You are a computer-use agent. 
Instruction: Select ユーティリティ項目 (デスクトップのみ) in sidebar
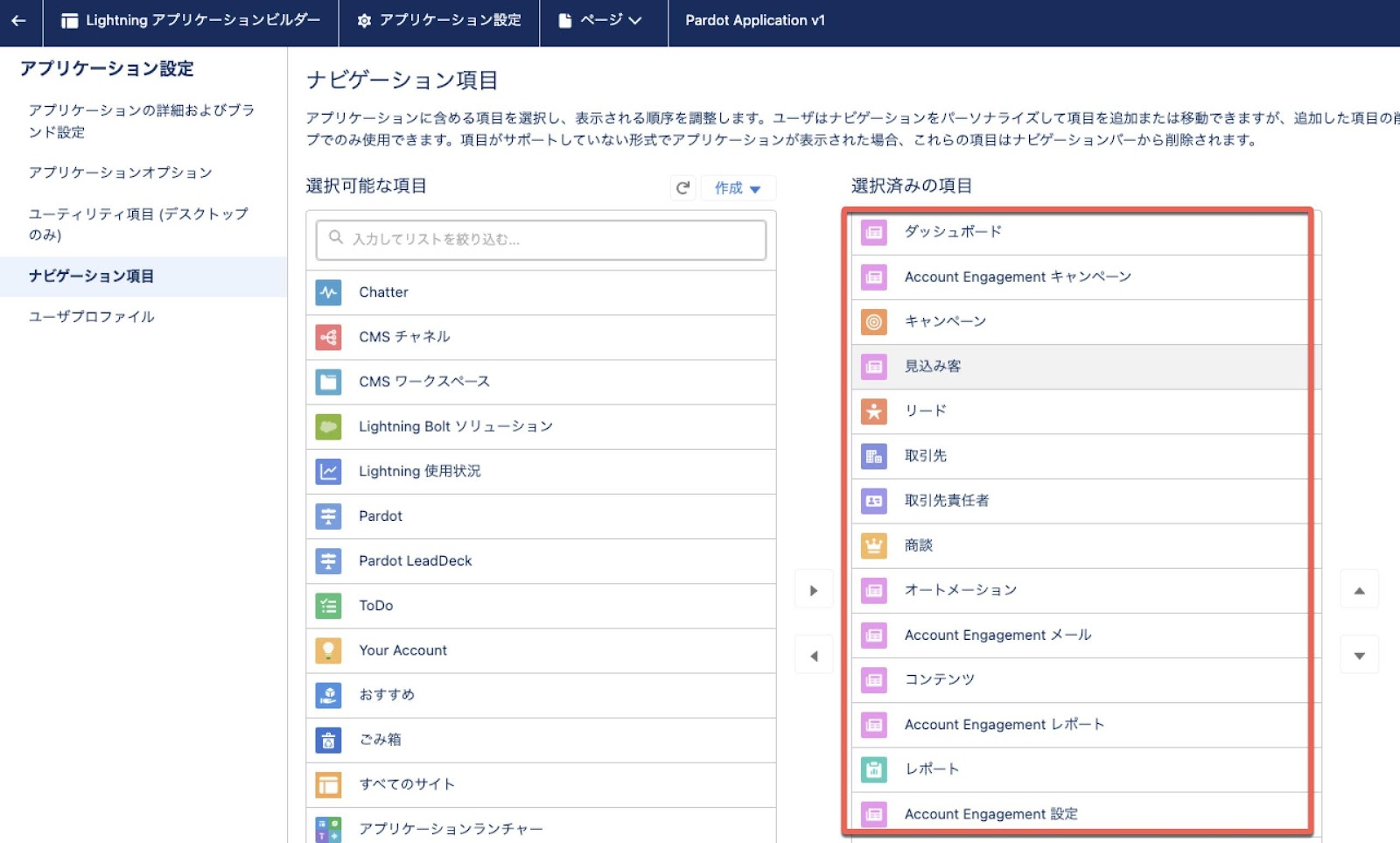pos(143,224)
